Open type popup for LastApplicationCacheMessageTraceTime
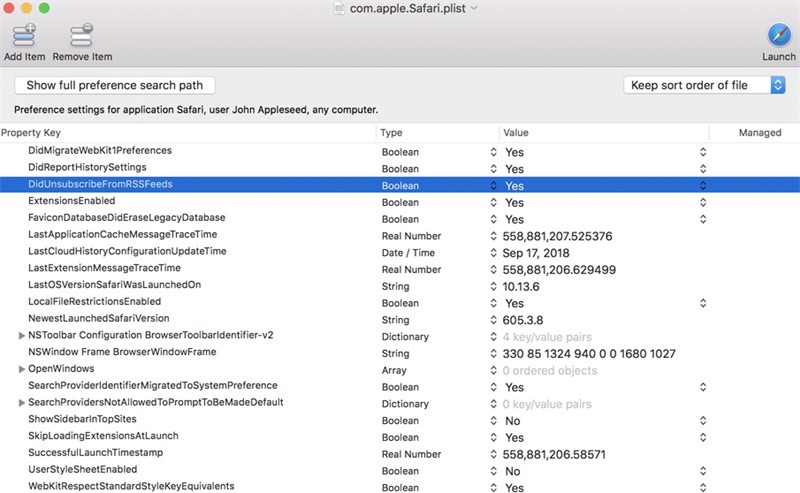 coord(493,236)
